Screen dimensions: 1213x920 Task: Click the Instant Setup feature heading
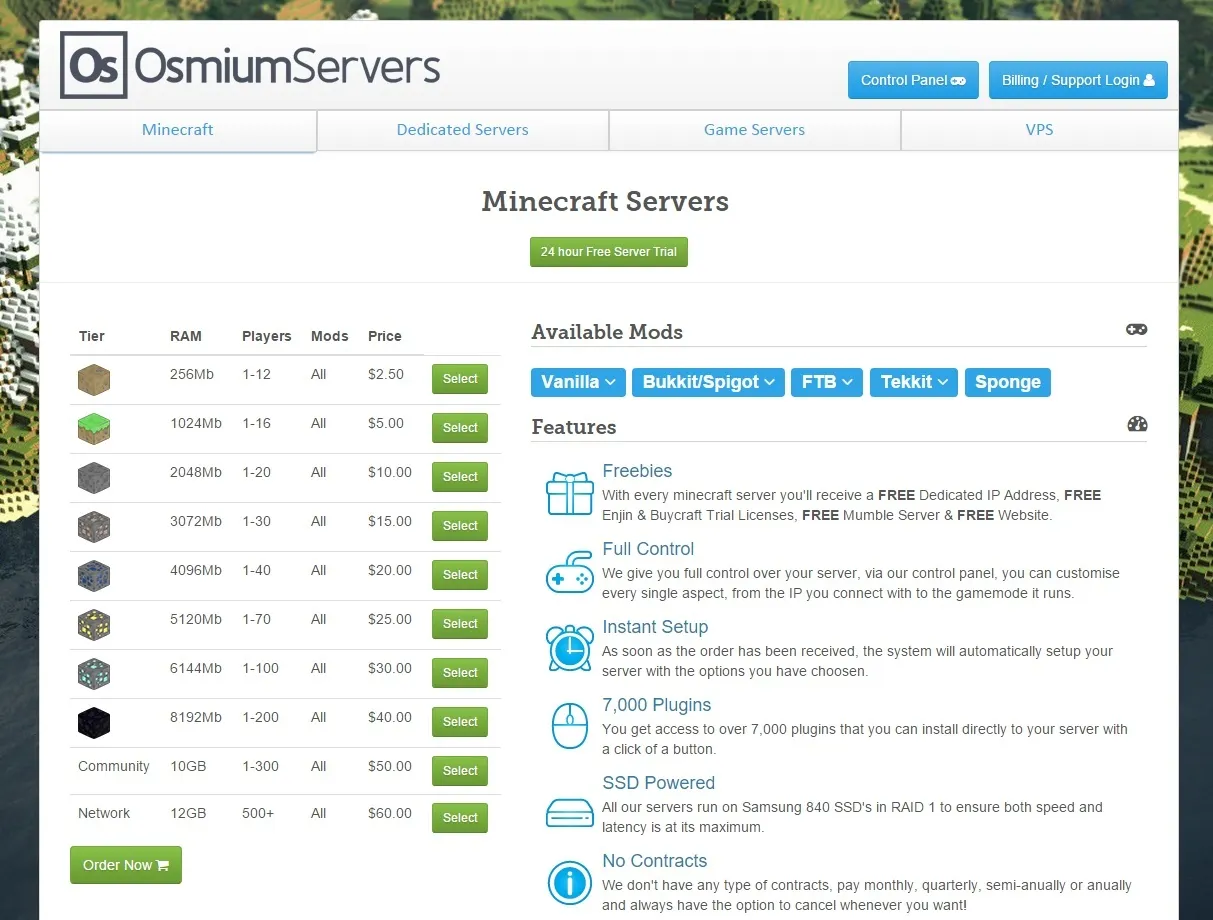[655, 627]
